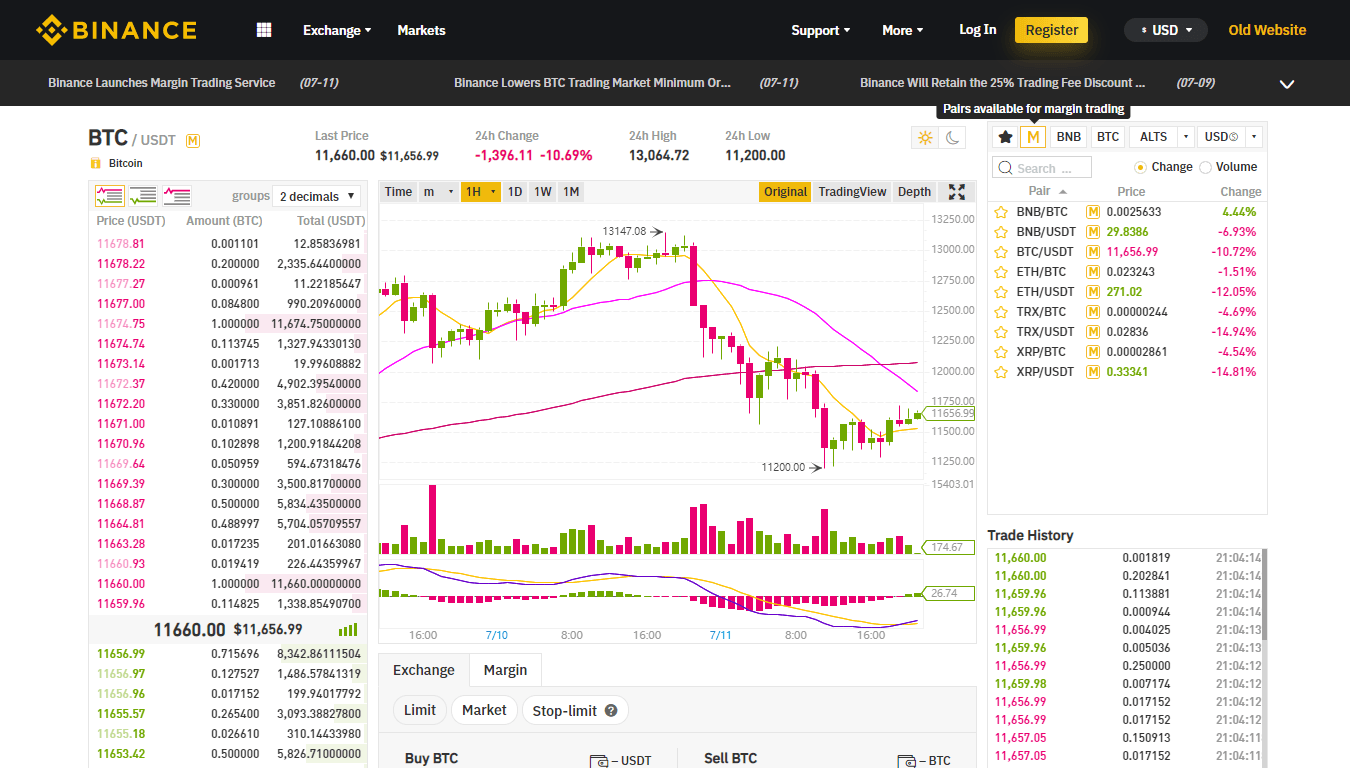Click the Stop-limit help question icon
The width and height of the screenshot is (1350, 768).
pyautogui.click(x=611, y=711)
